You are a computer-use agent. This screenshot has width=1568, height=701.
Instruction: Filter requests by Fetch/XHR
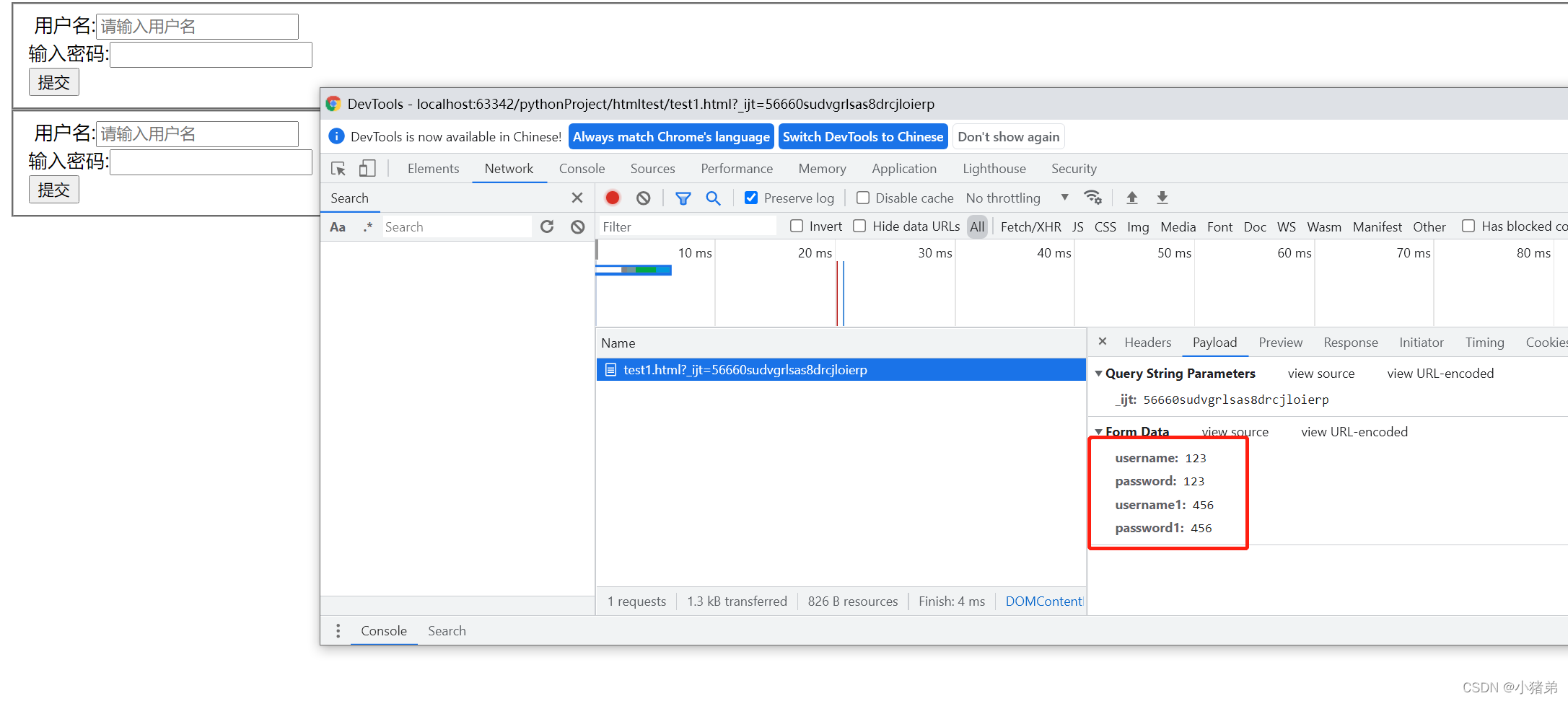click(1030, 227)
